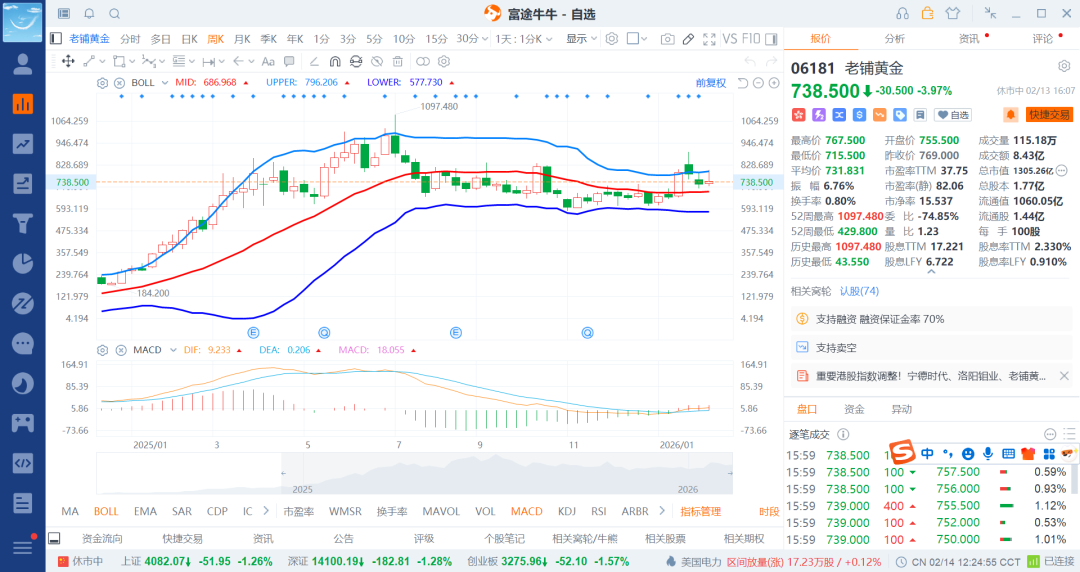This screenshot has height=572, width=1080.
Task: Open the orange wallet icon in the title bar
Action: (928, 13)
